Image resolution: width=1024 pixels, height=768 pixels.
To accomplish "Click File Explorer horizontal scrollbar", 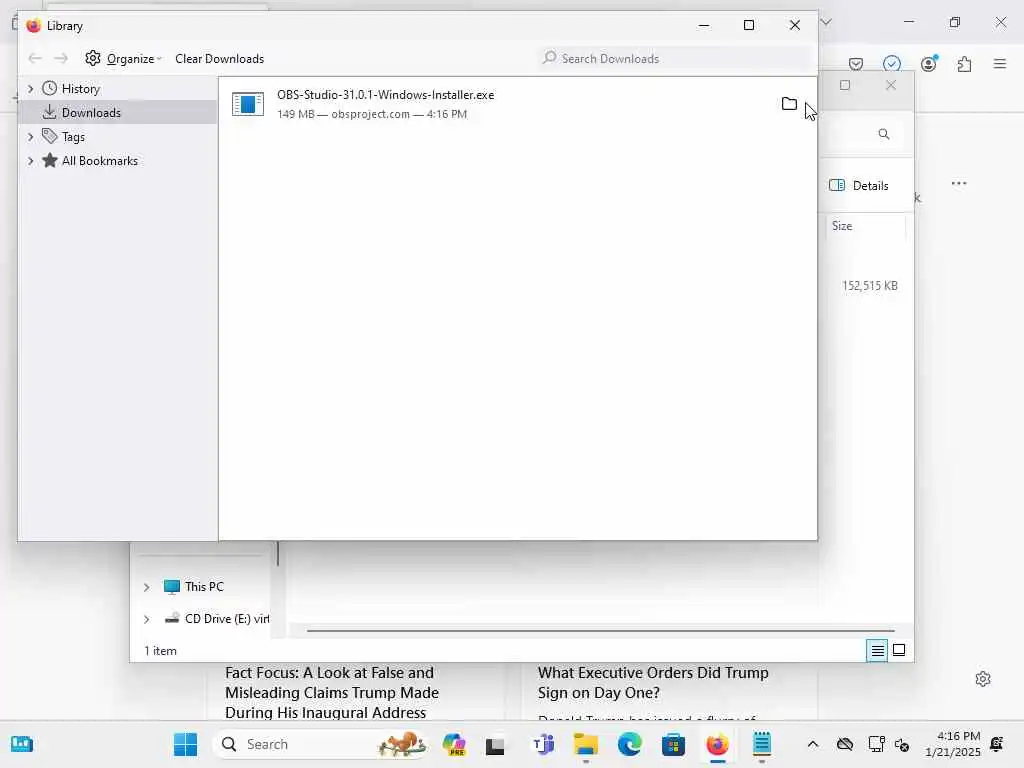I will coord(600,631).
